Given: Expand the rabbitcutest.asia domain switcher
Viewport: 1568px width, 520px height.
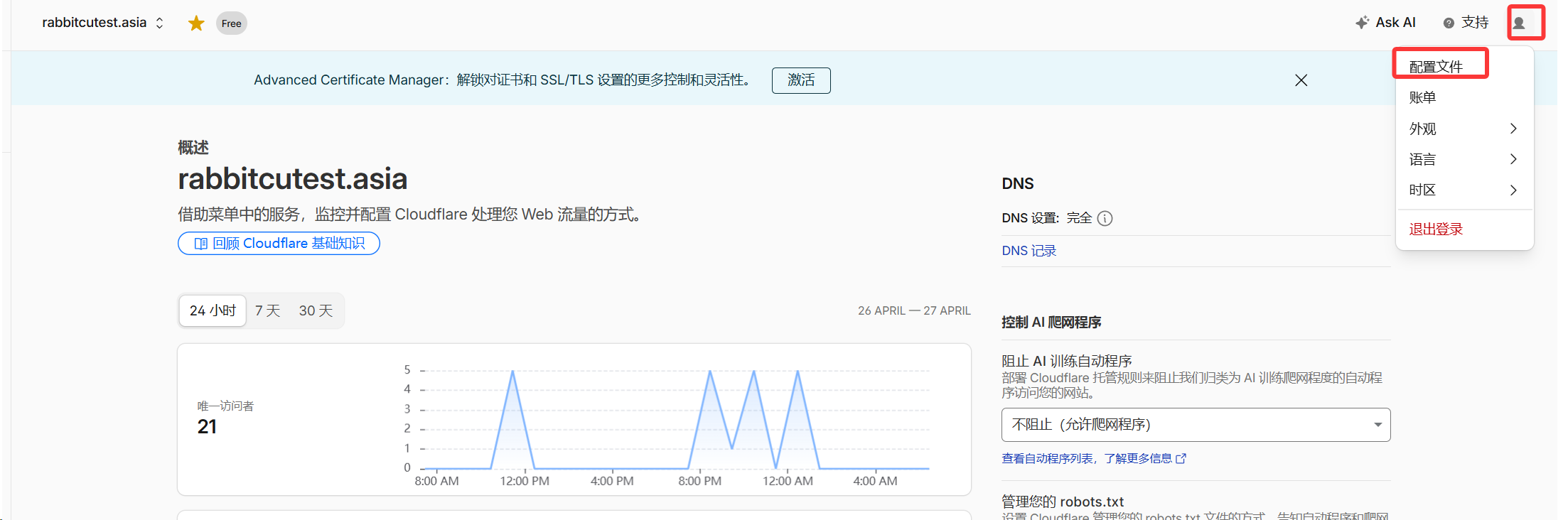Looking at the screenshot, I should point(159,23).
